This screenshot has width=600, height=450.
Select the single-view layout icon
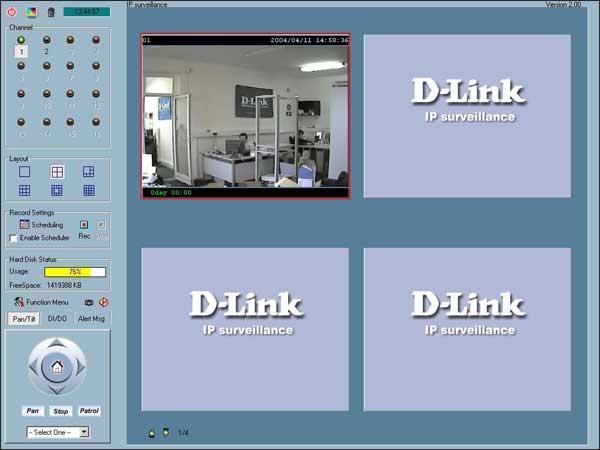[24, 171]
